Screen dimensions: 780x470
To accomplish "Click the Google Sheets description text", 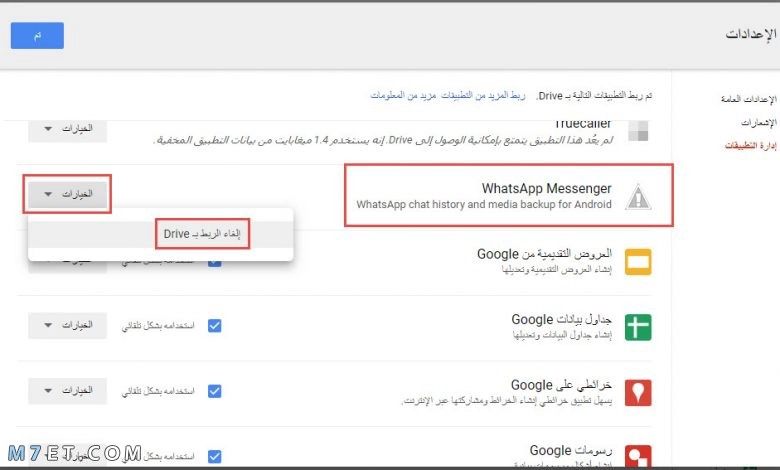I will (562, 336).
